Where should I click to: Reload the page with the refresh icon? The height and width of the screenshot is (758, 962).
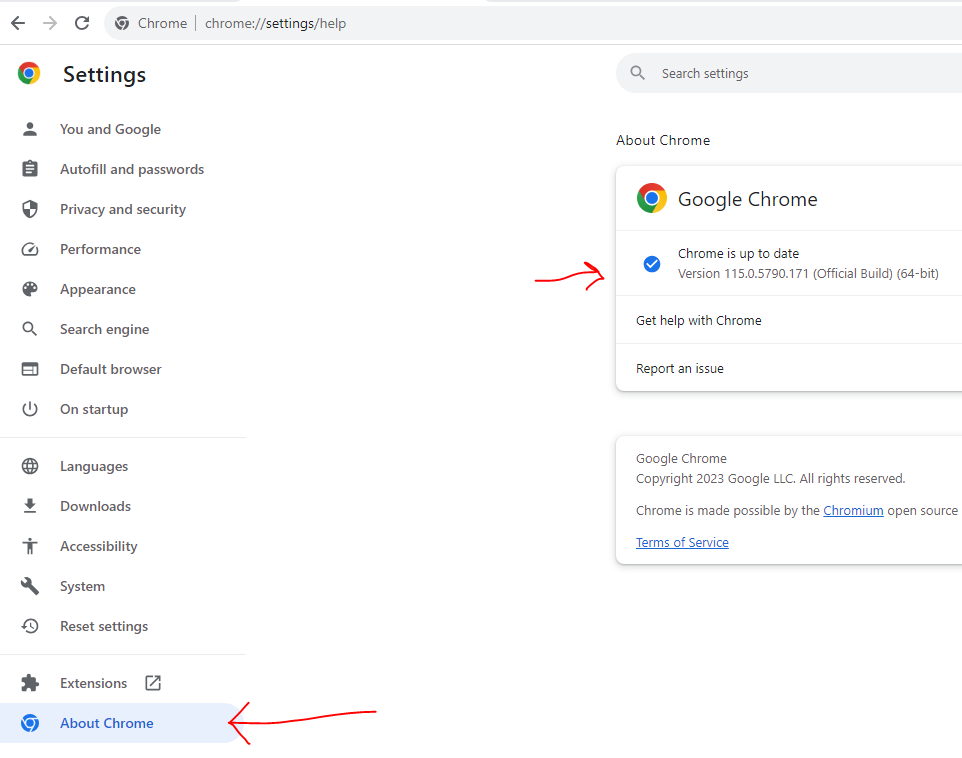(82, 23)
